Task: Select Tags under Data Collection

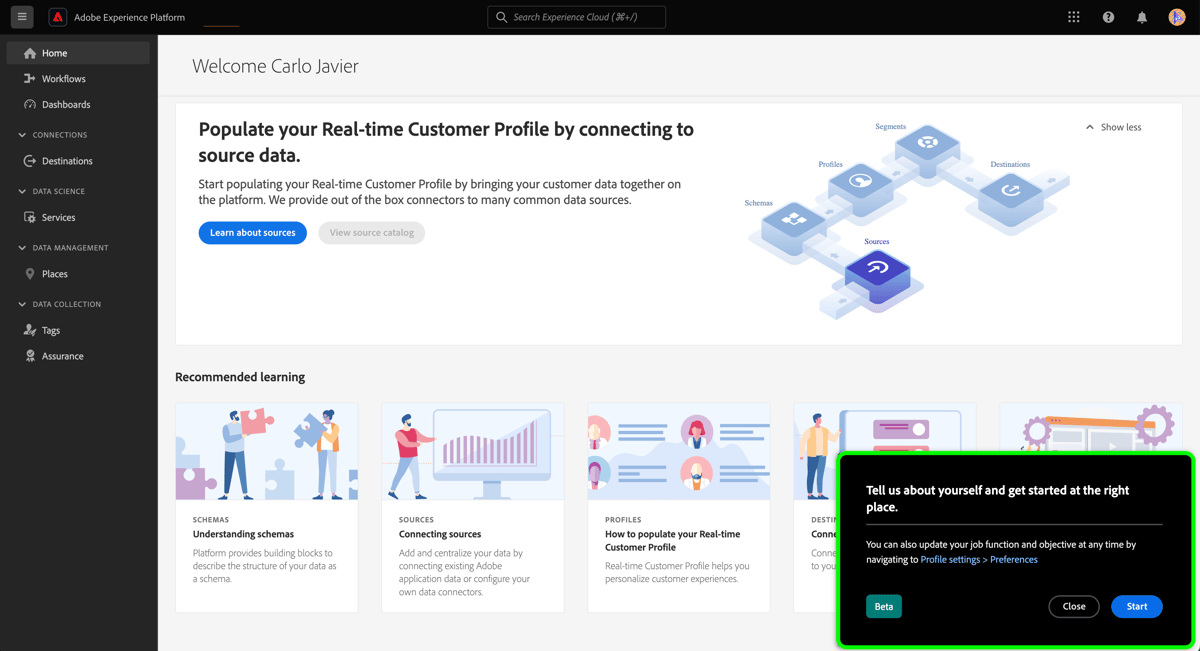Action: tap(41, 330)
